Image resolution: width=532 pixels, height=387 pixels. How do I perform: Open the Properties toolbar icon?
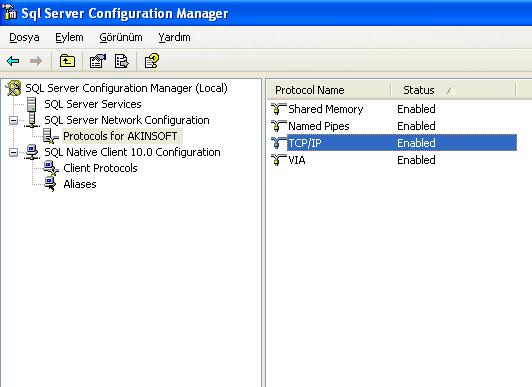(98, 61)
